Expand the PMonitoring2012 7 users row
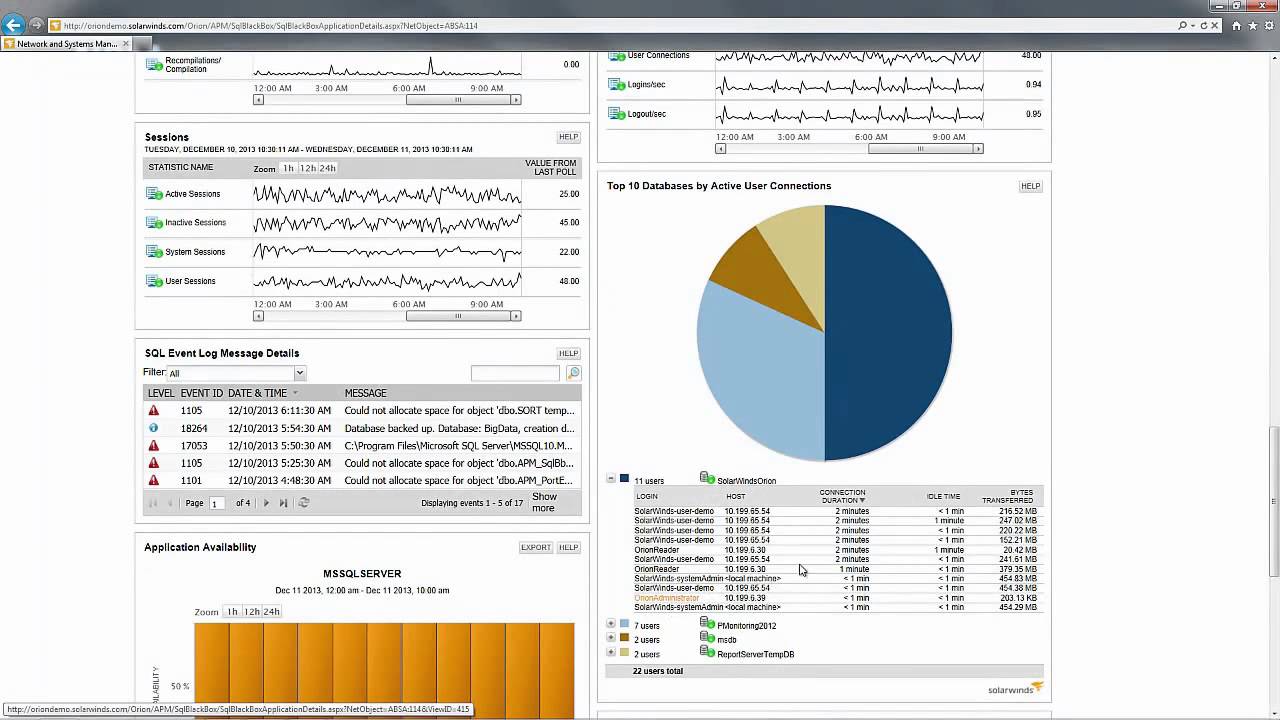 point(611,625)
